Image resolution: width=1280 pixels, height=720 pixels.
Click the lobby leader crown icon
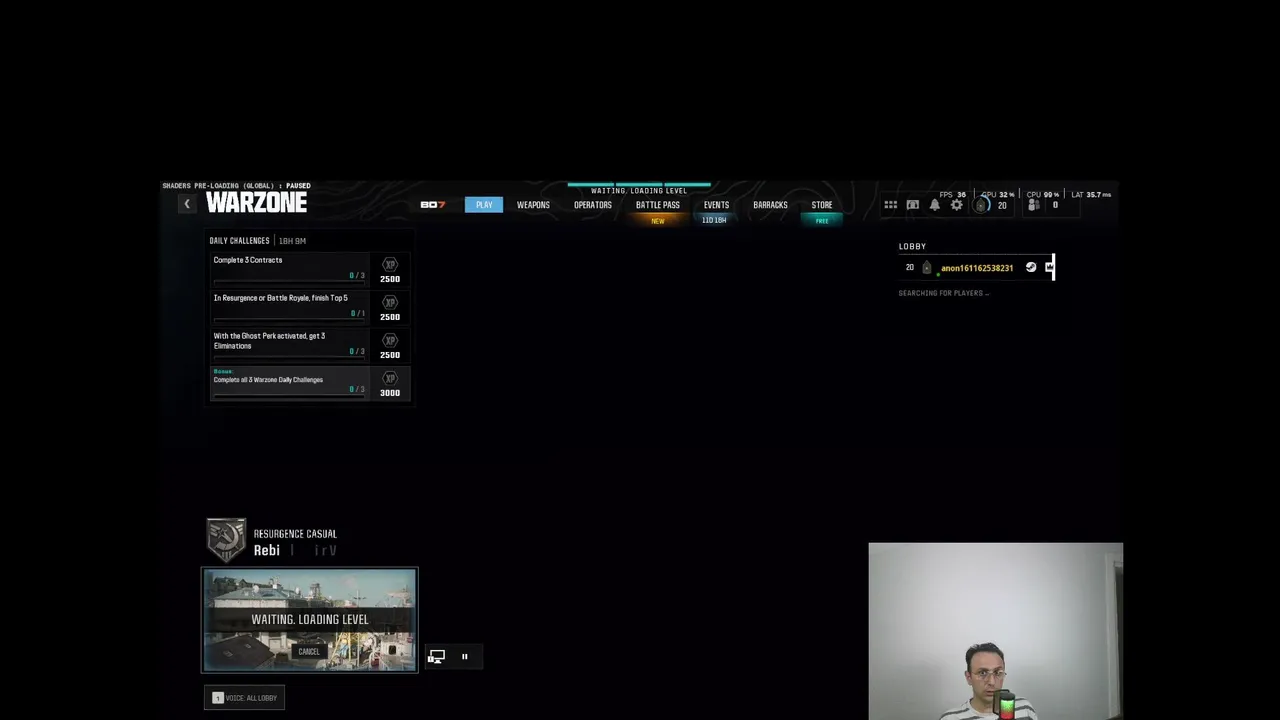[x=1049, y=267]
